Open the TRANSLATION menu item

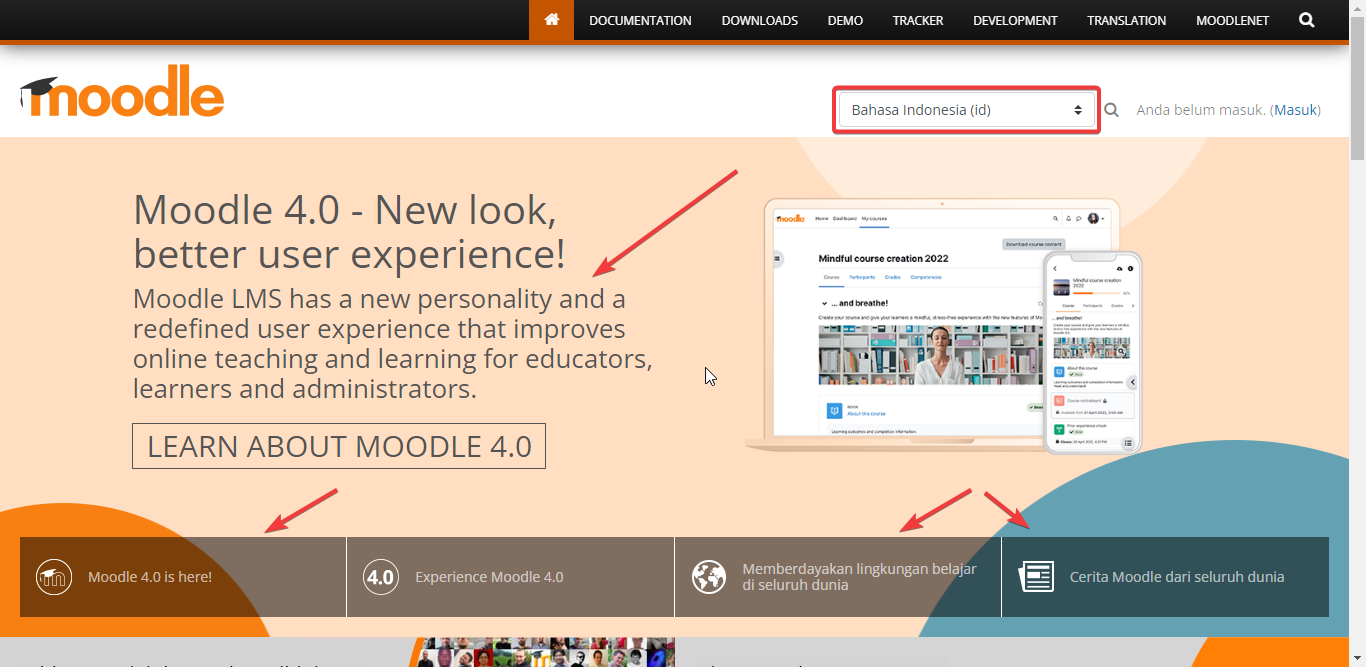point(1127,20)
